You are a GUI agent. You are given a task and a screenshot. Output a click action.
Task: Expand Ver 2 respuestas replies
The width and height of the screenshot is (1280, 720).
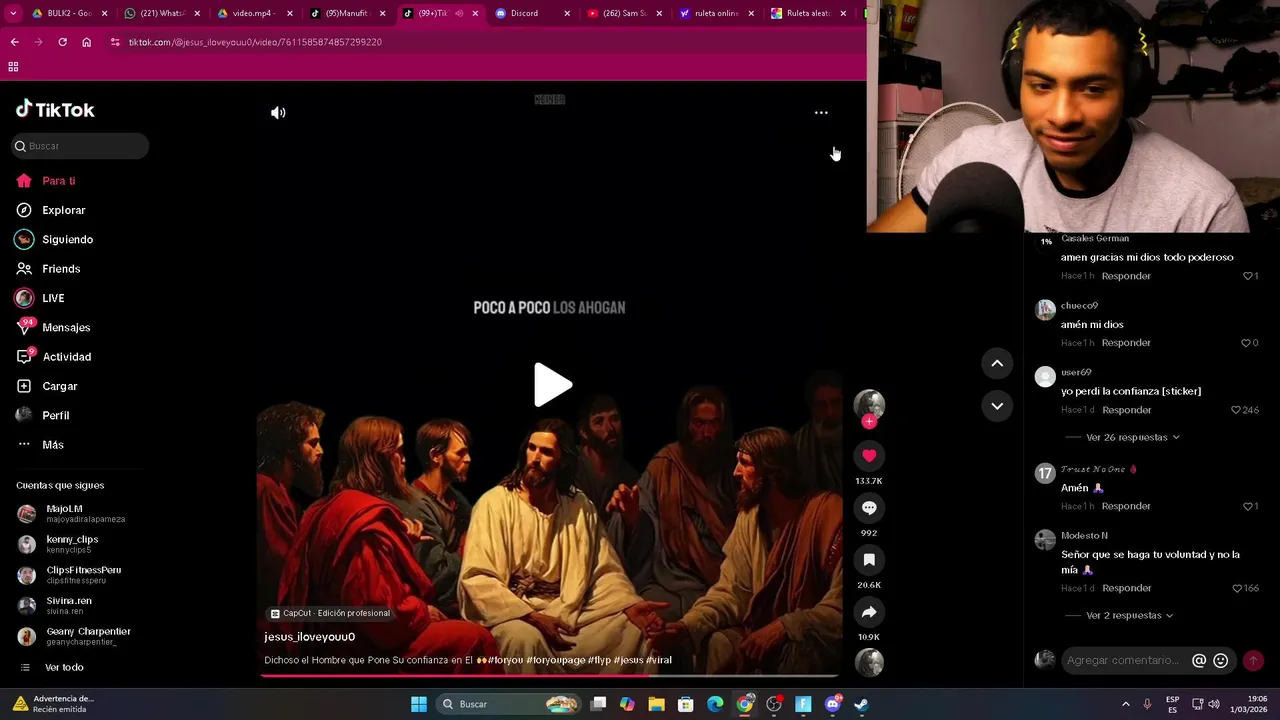[1129, 615]
